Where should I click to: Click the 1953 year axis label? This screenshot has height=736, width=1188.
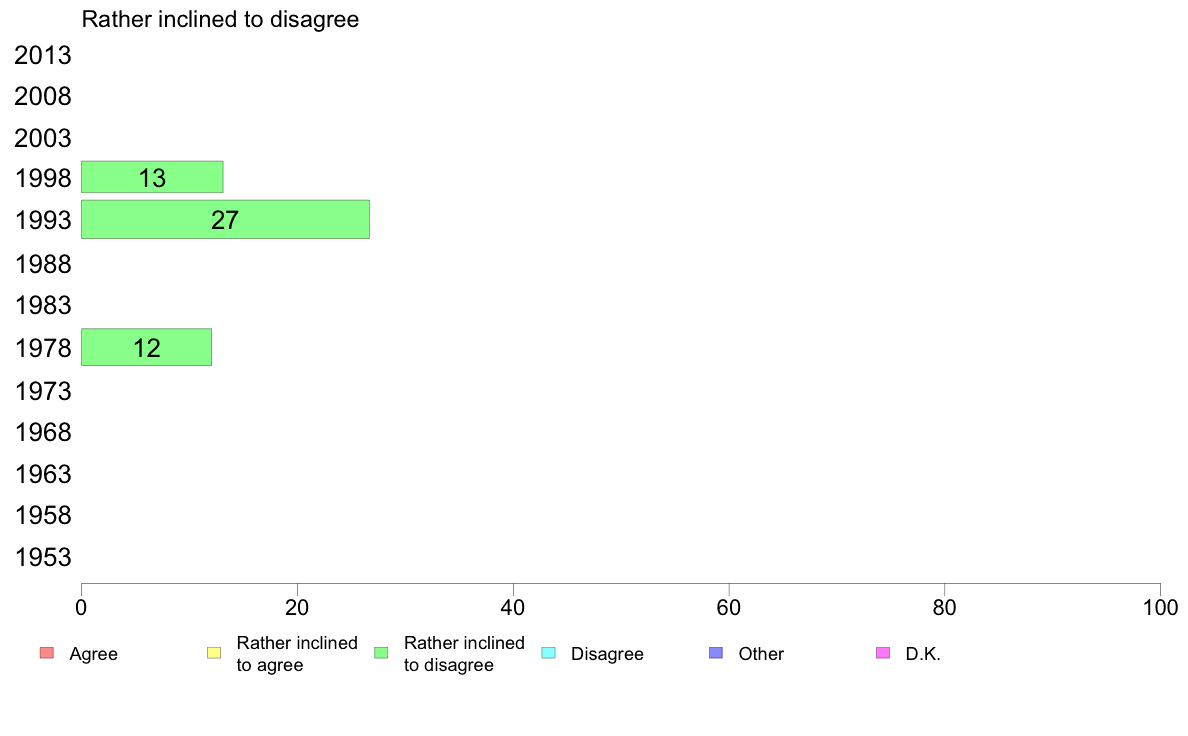[43, 558]
